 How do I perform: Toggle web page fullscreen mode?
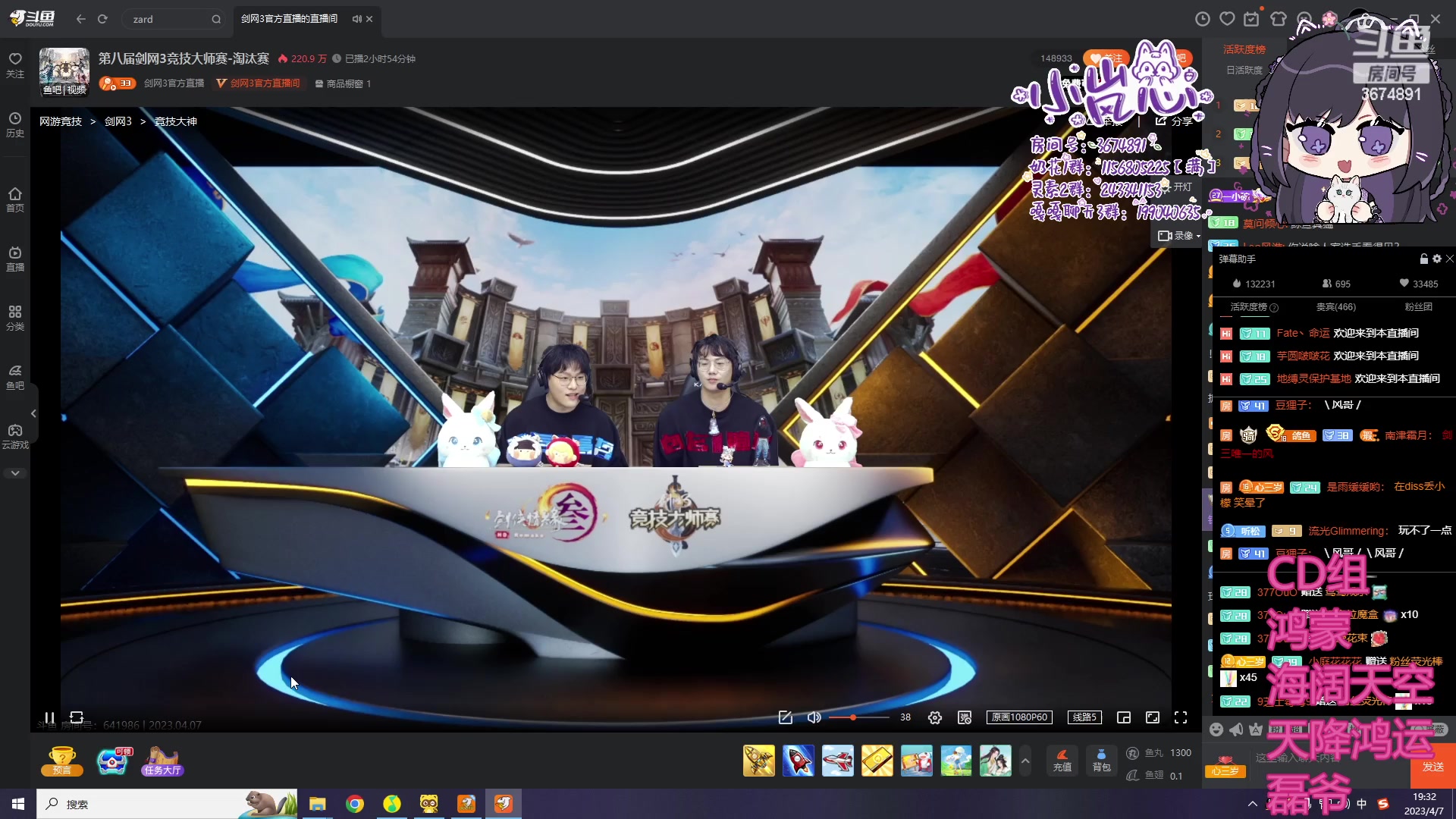point(1153,717)
